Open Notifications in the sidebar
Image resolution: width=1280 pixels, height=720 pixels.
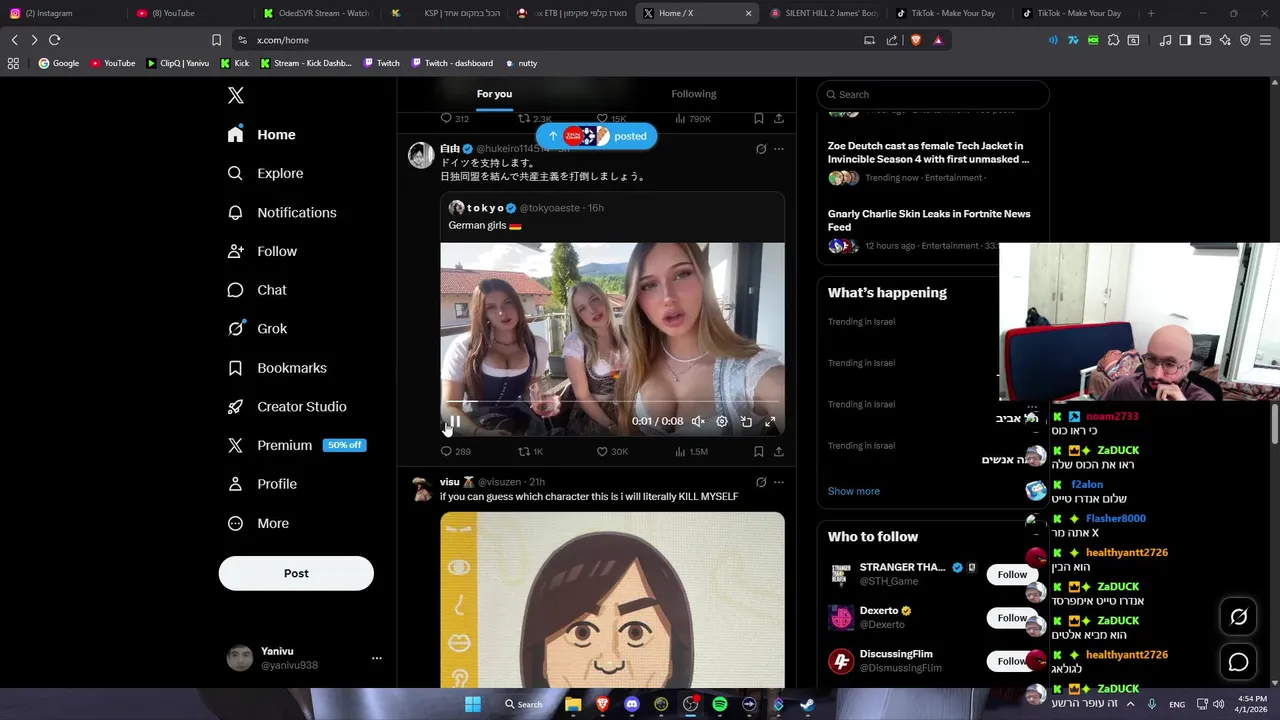tap(282, 212)
